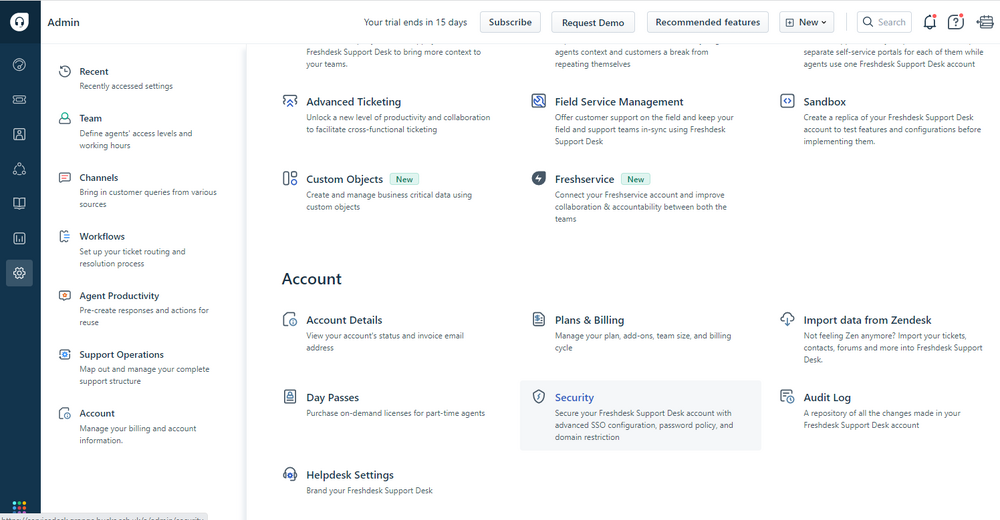Select Account in the admin menu
This screenshot has width=1000, height=520.
(x=97, y=413)
